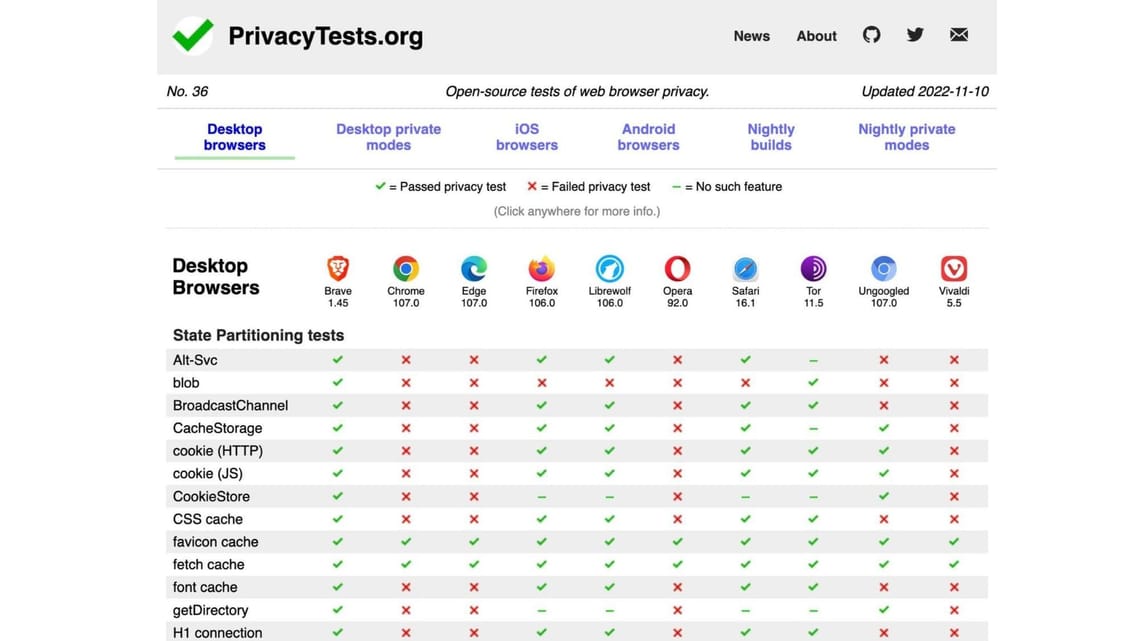Select the Edge browser icon
Image resolution: width=1140 pixels, height=641 pixels.
pos(473,268)
